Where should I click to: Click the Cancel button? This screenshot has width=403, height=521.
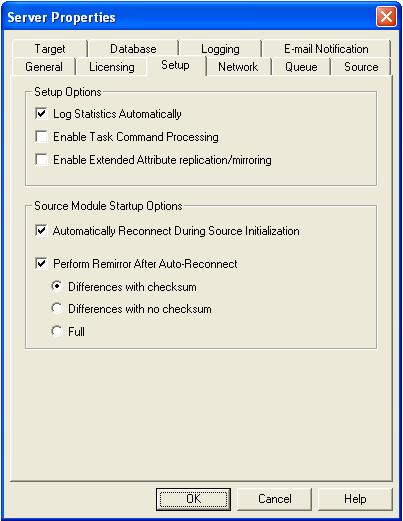click(275, 499)
